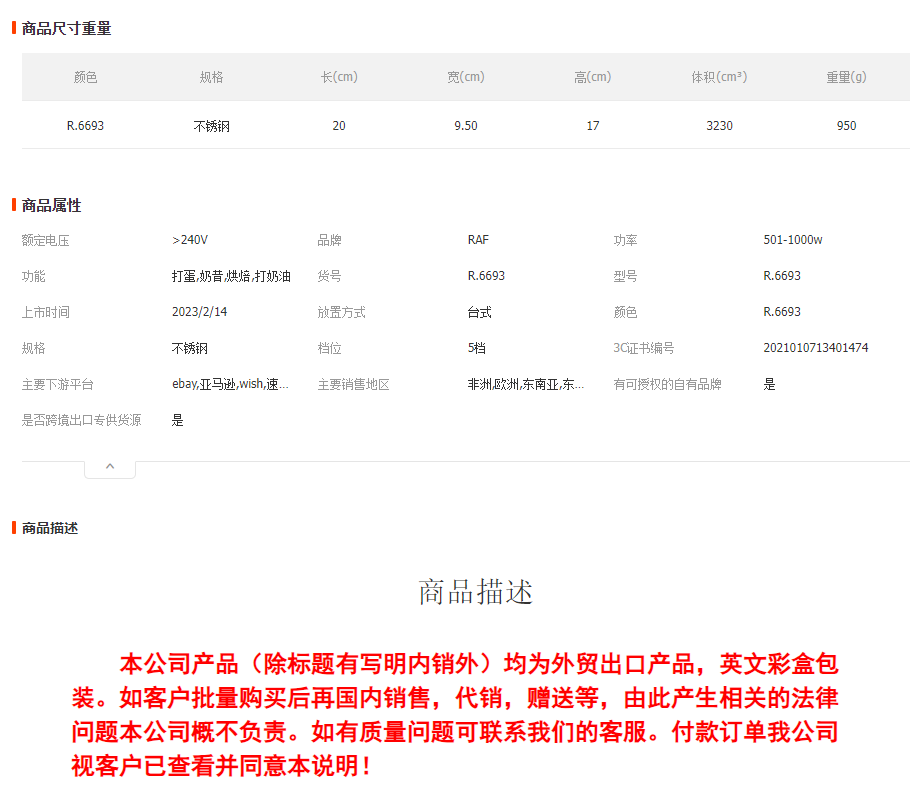
Task: Click the height value 17
Action: [593, 126]
